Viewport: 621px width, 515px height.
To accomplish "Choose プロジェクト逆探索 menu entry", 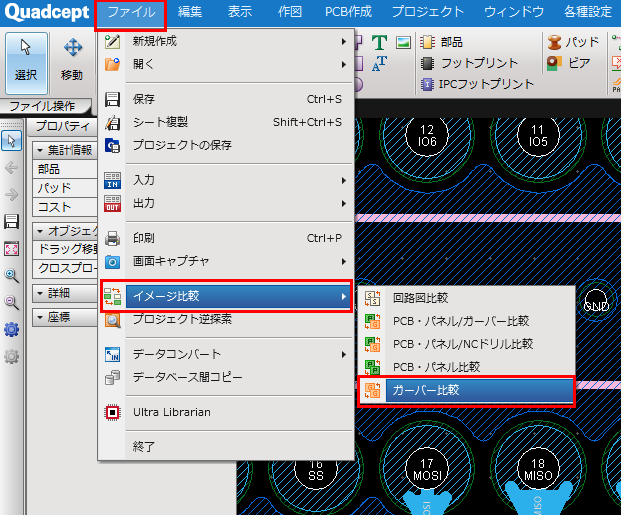I will (x=226, y=319).
